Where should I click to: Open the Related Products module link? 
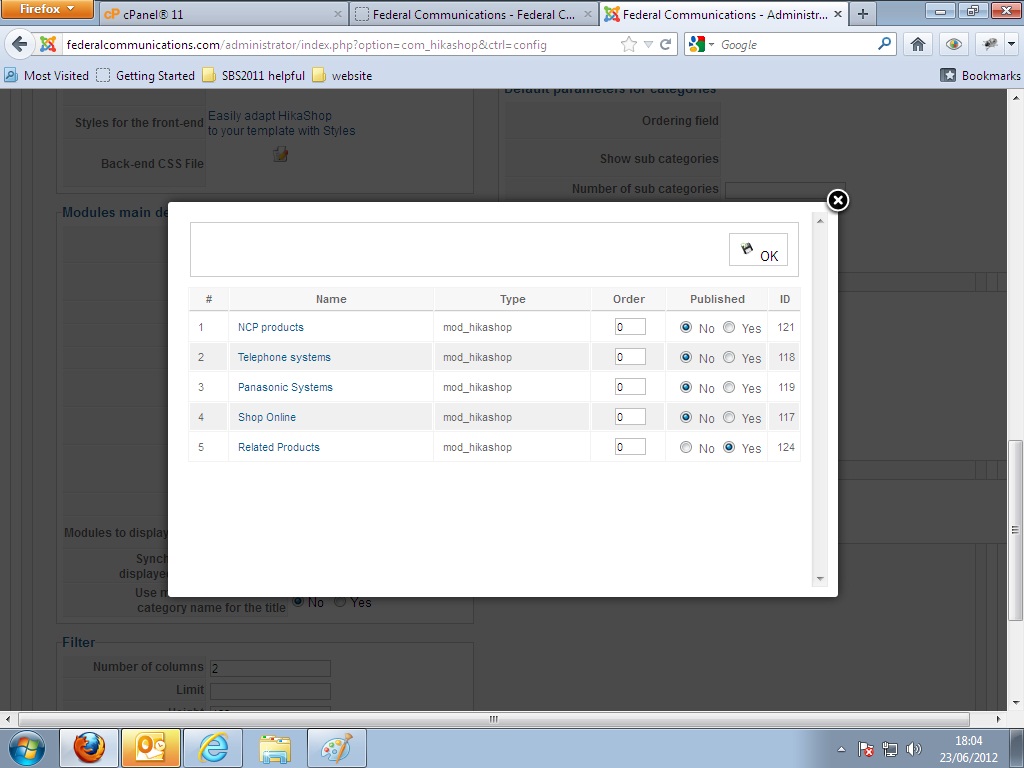279,447
